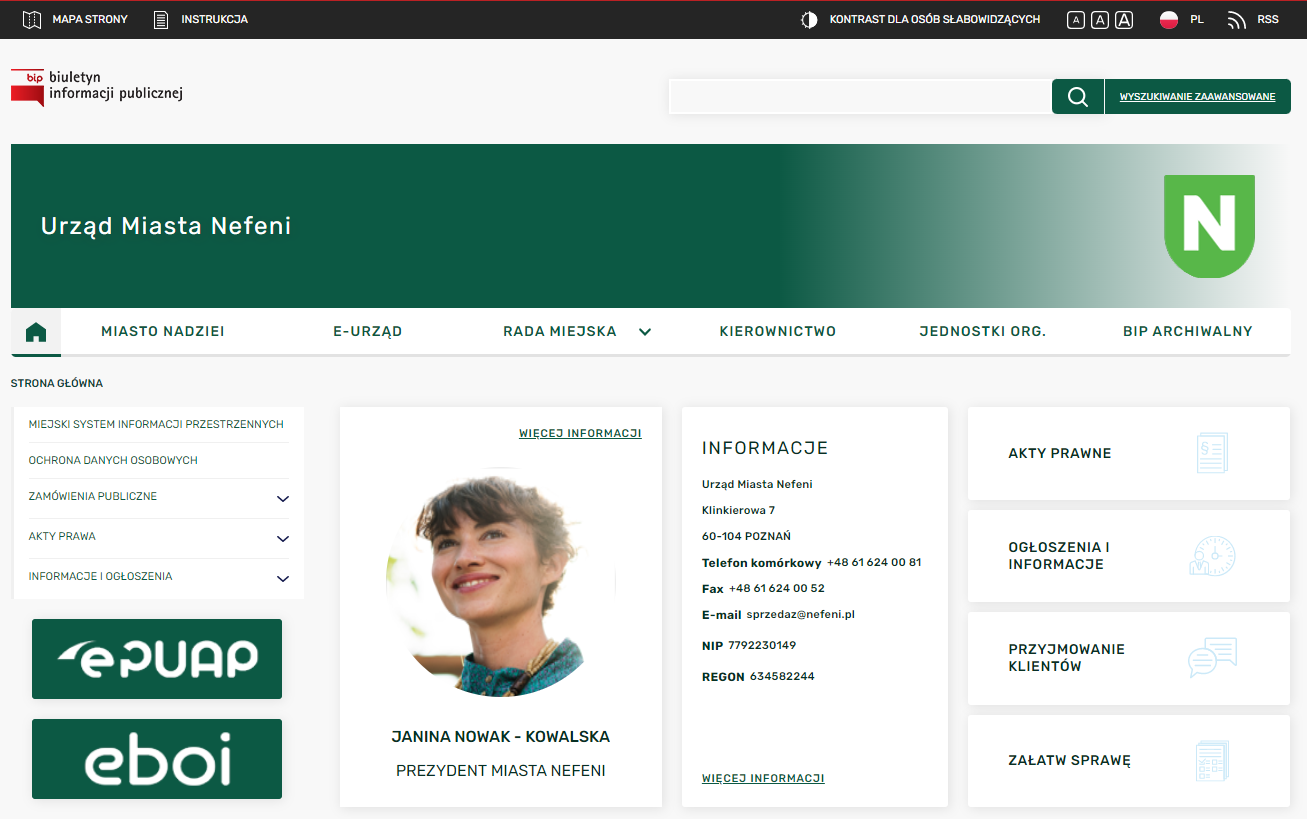Viewport: 1307px width, 819px height.
Task: Click the Akty prawne card label
Action: coord(1060,453)
